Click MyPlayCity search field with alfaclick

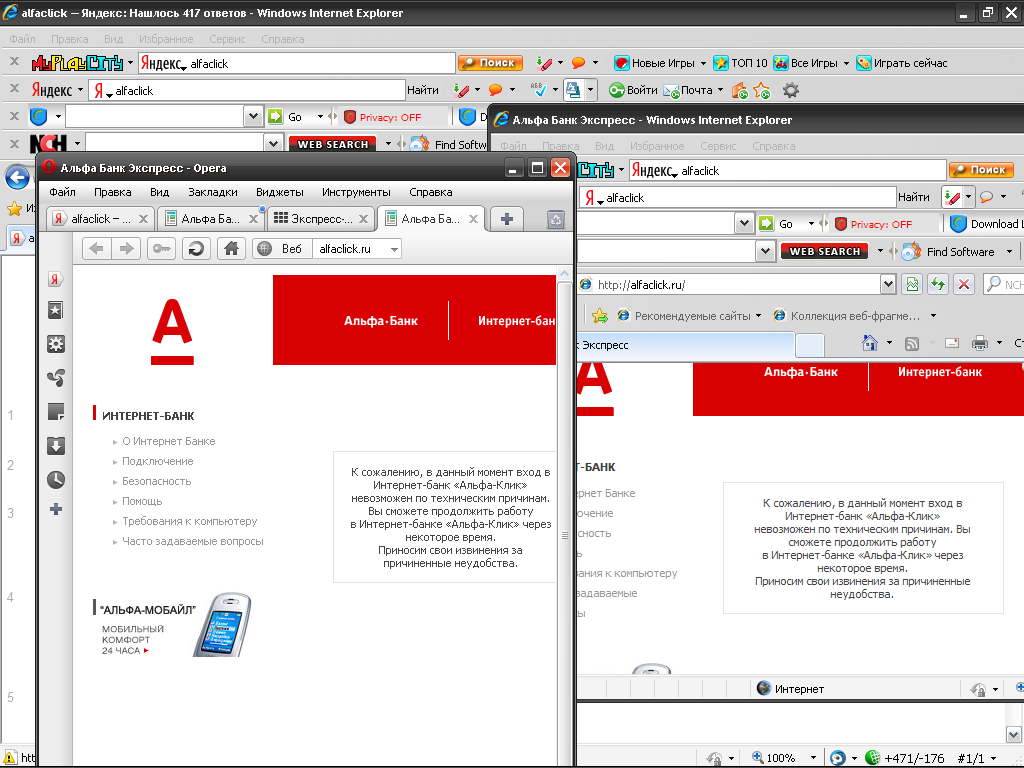[x=297, y=63]
